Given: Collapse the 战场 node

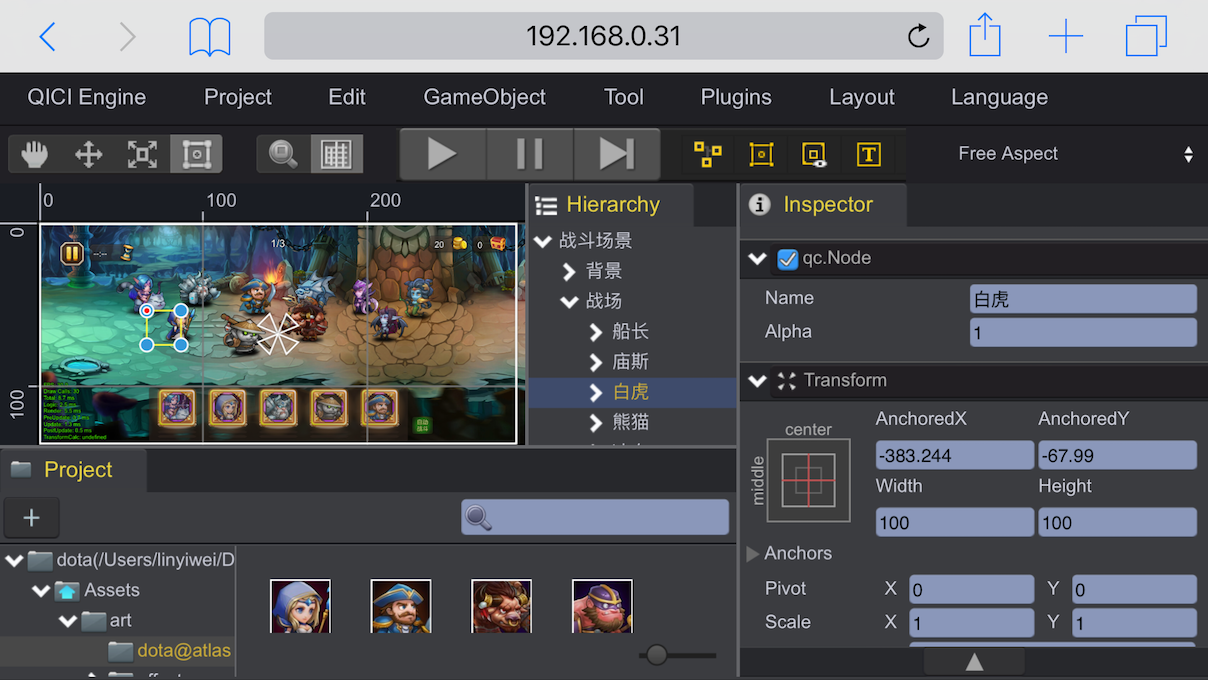Looking at the screenshot, I should click(x=569, y=301).
